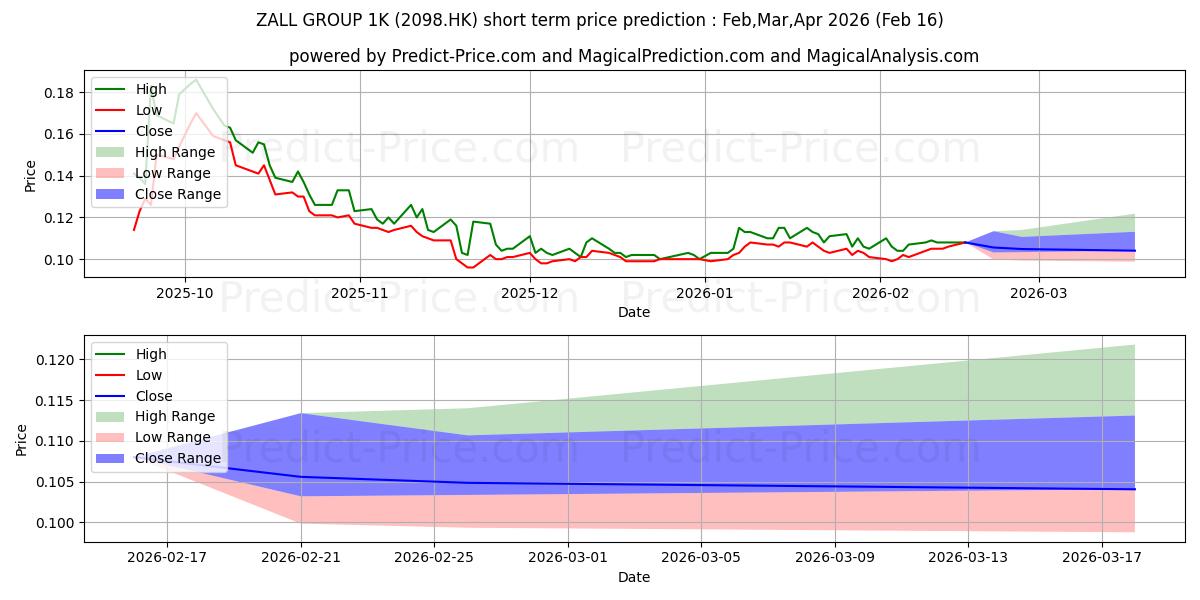Click the green High legend line in top chart
Image resolution: width=1200 pixels, height=600 pixels.
pos(111,90)
